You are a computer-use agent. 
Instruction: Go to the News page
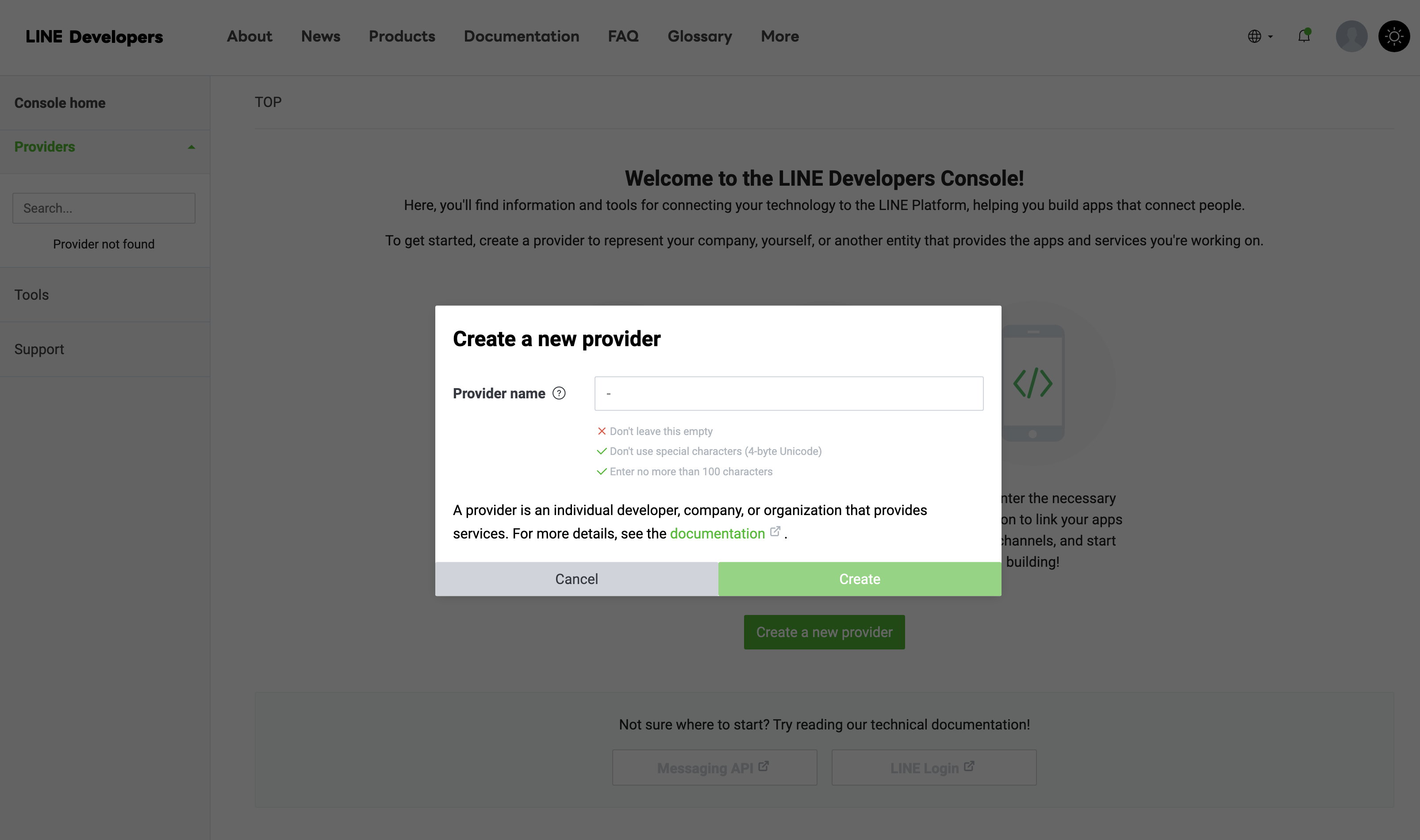tap(320, 36)
